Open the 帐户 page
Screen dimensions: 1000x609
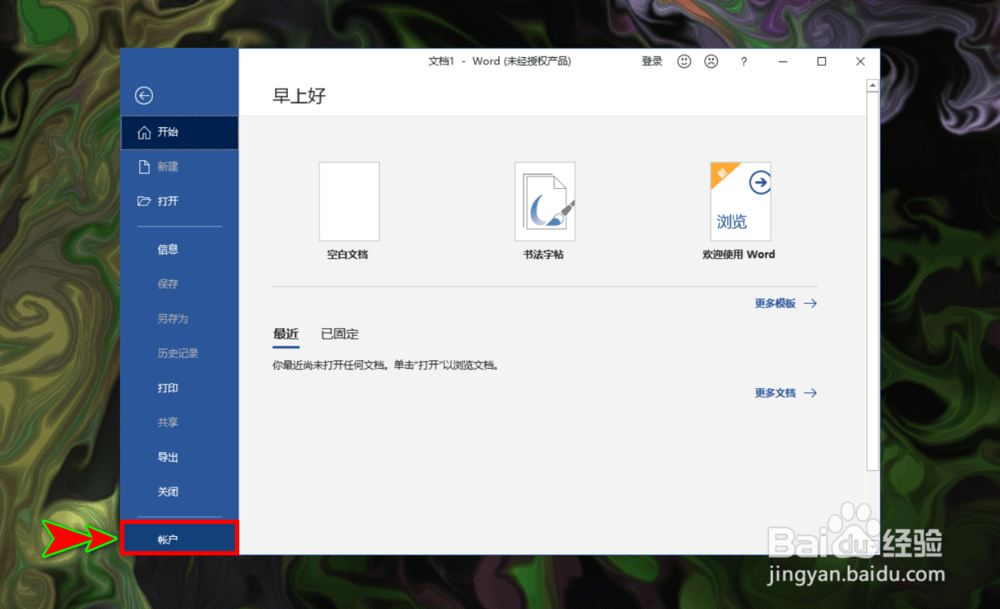coord(179,539)
